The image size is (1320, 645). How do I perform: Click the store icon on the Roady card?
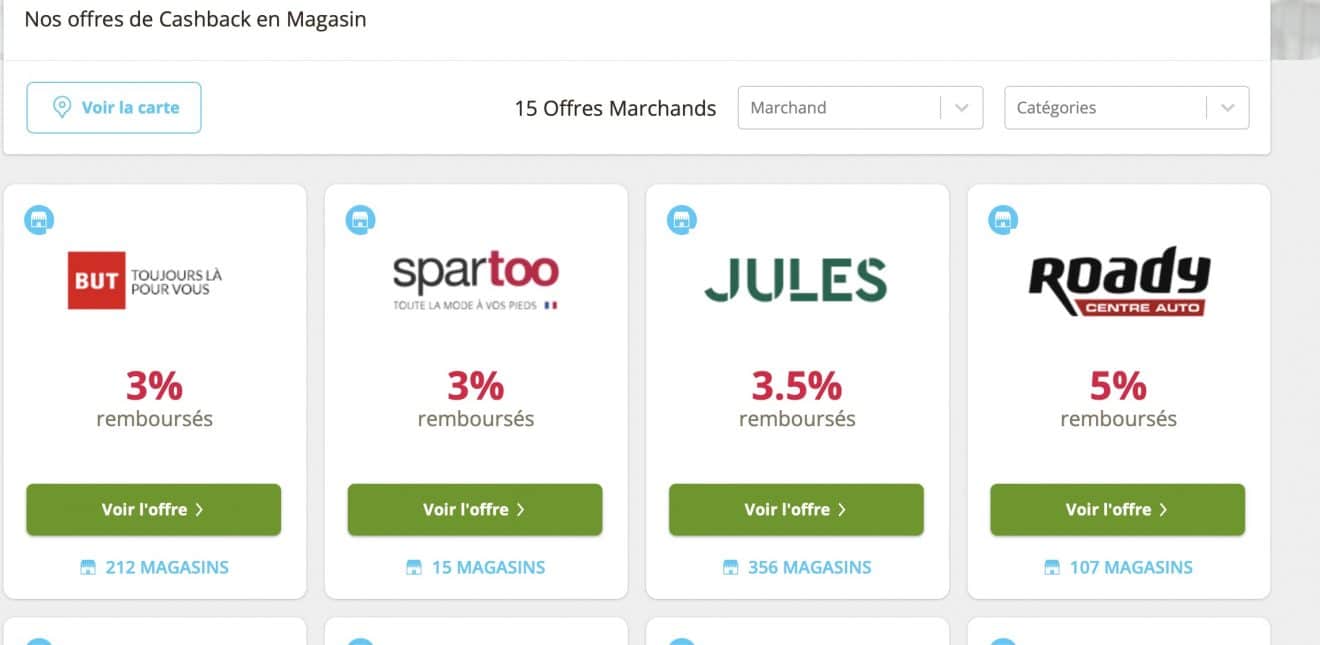coord(1003,220)
